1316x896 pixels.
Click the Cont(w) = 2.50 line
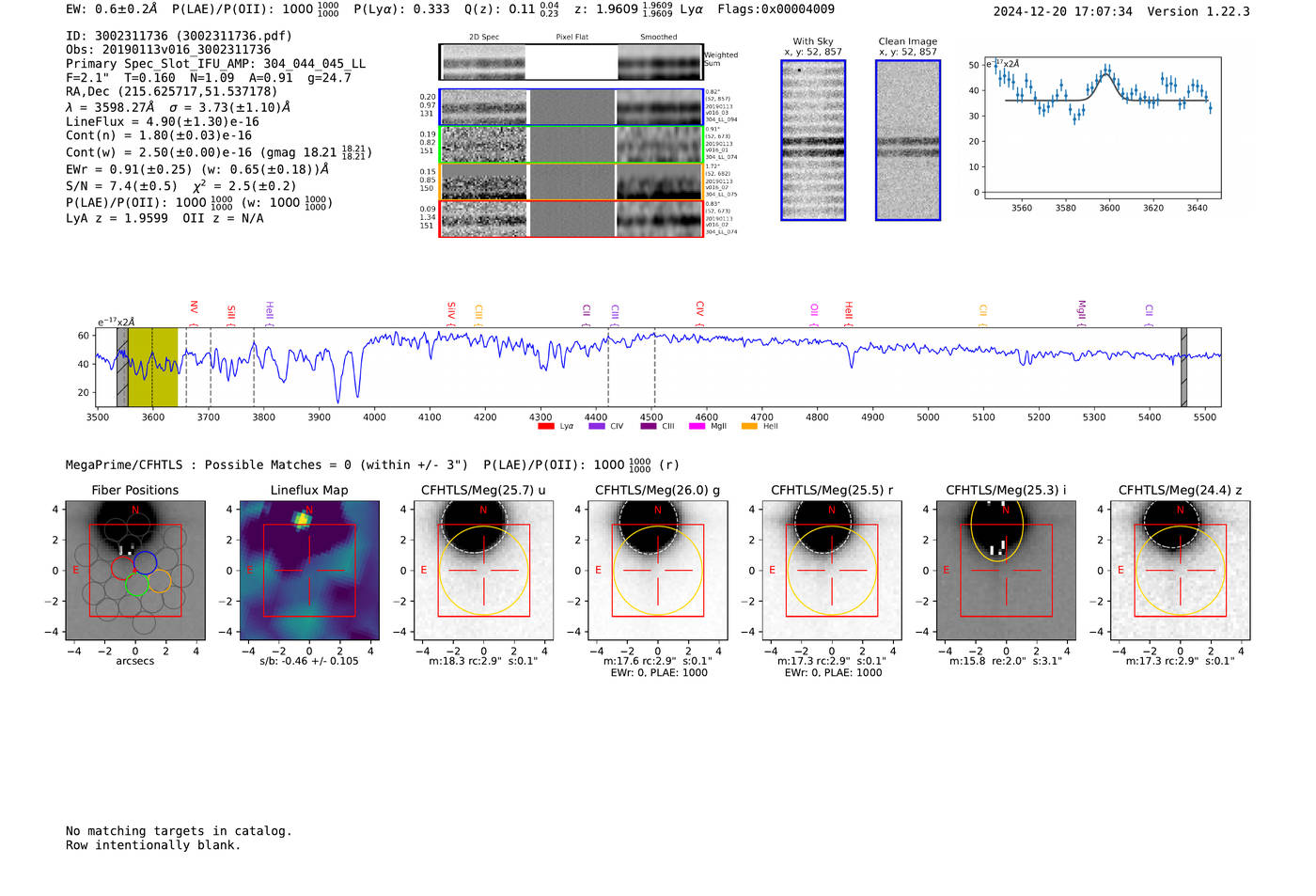pyautogui.click(x=219, y=151)
